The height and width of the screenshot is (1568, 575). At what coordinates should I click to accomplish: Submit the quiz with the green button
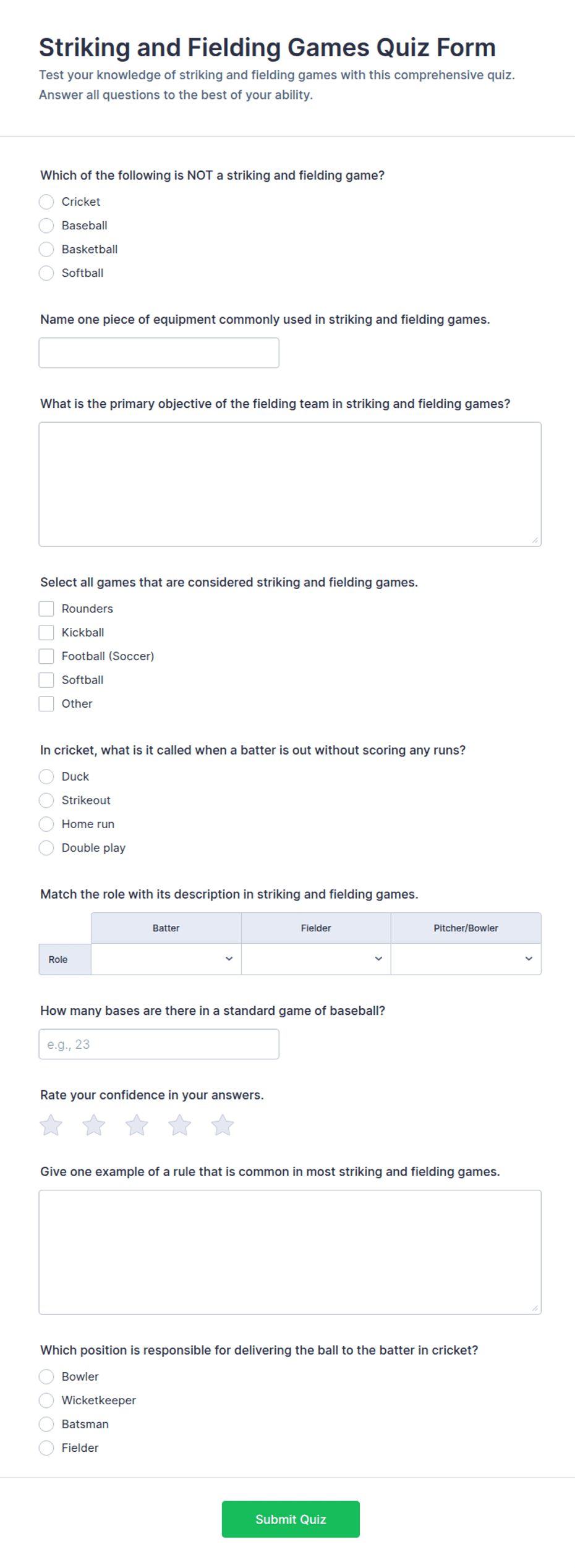tap(291, 1519)
